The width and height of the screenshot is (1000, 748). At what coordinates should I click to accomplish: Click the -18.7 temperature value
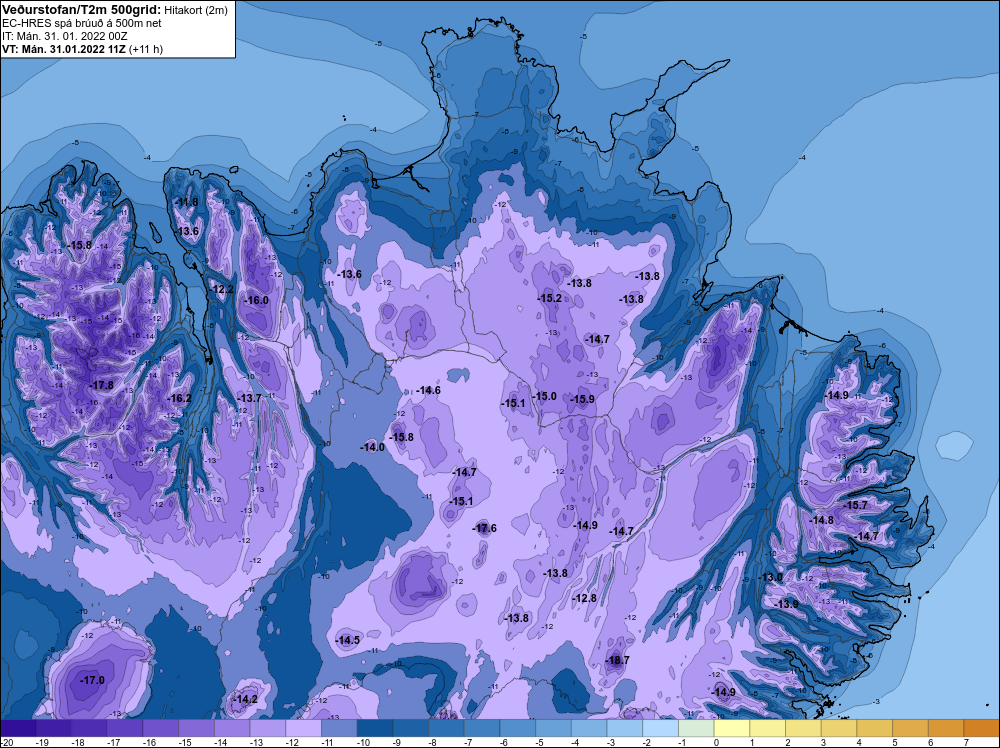[617, 660]
